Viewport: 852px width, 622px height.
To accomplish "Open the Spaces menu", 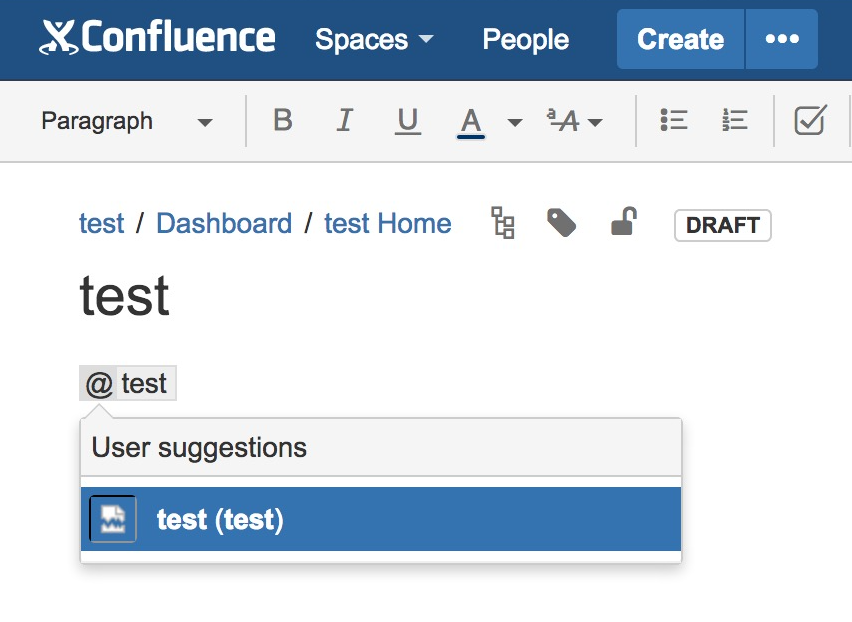I will pos(374,40).
